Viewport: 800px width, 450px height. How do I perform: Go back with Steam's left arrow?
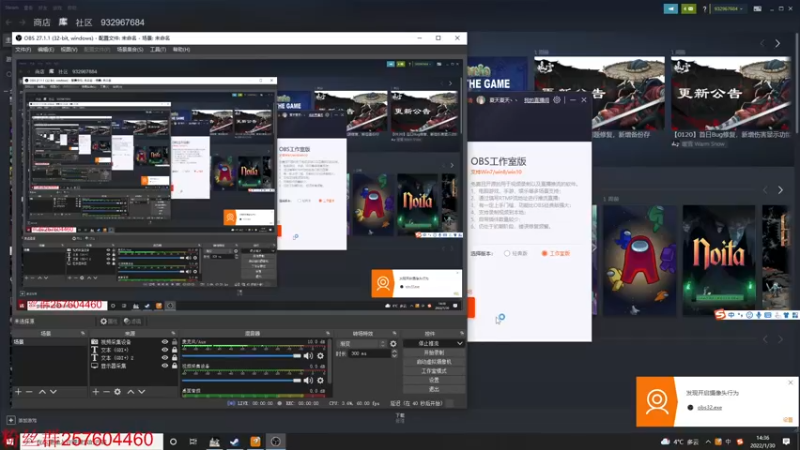click(9, 22)
